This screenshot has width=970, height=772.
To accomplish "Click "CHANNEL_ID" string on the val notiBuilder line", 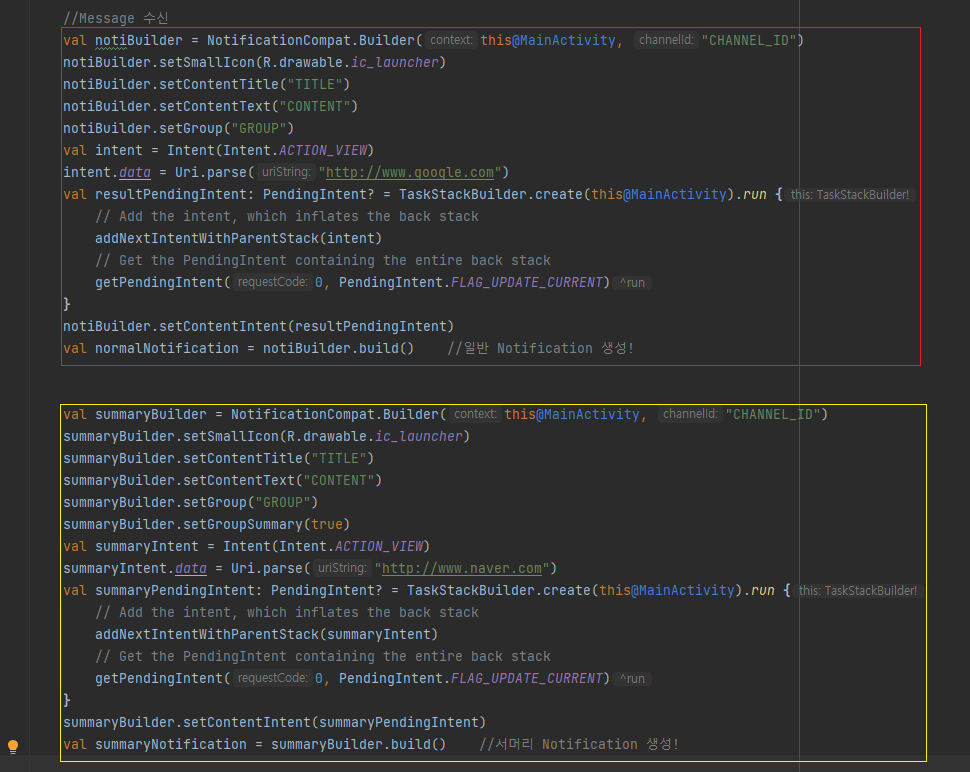I will click(x=749, y=41).
